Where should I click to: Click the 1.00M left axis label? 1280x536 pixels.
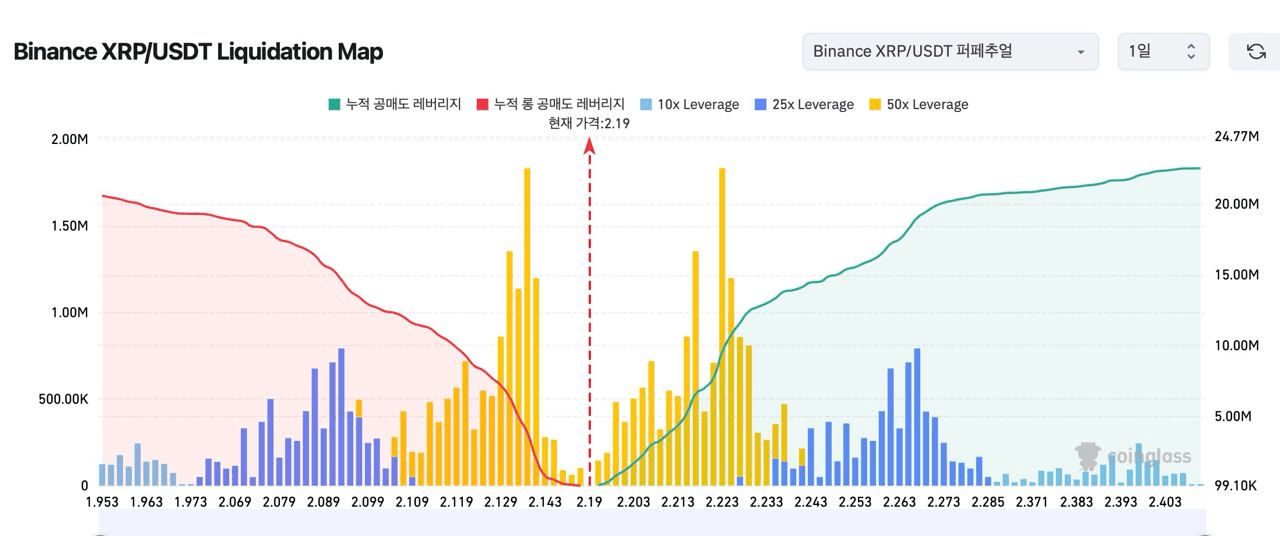tap(69, 312)
